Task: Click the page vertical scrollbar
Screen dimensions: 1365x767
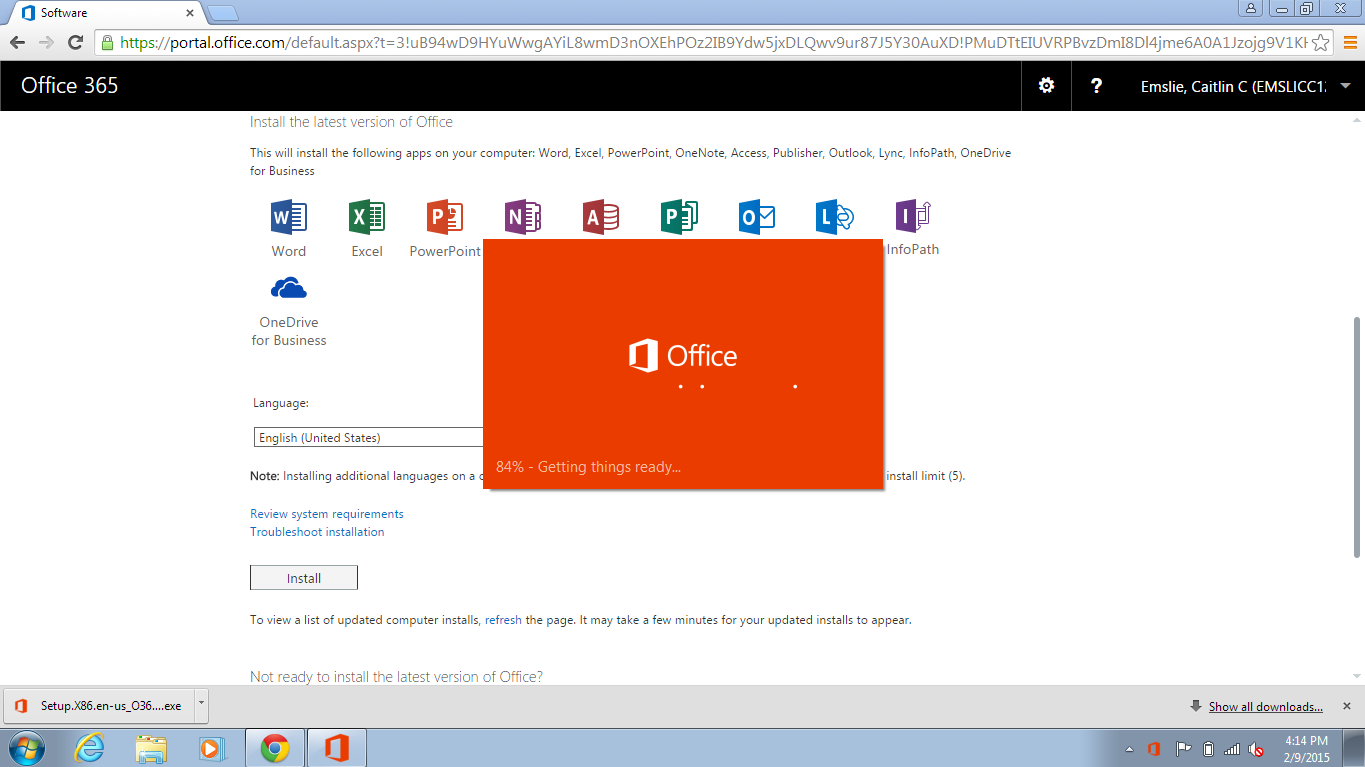Action: (x=1357, y=437)
